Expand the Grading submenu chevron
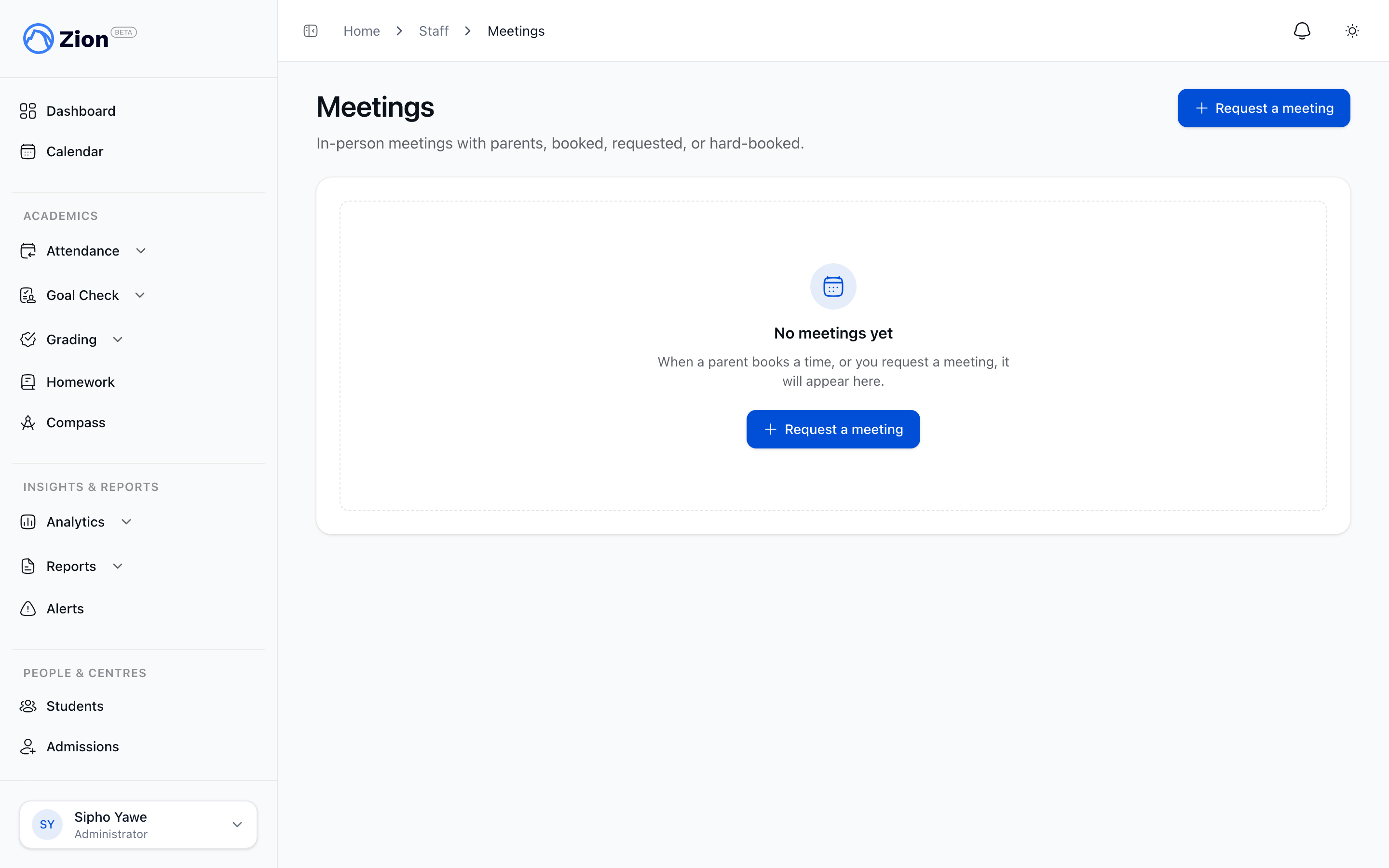 tap(118, 339)
